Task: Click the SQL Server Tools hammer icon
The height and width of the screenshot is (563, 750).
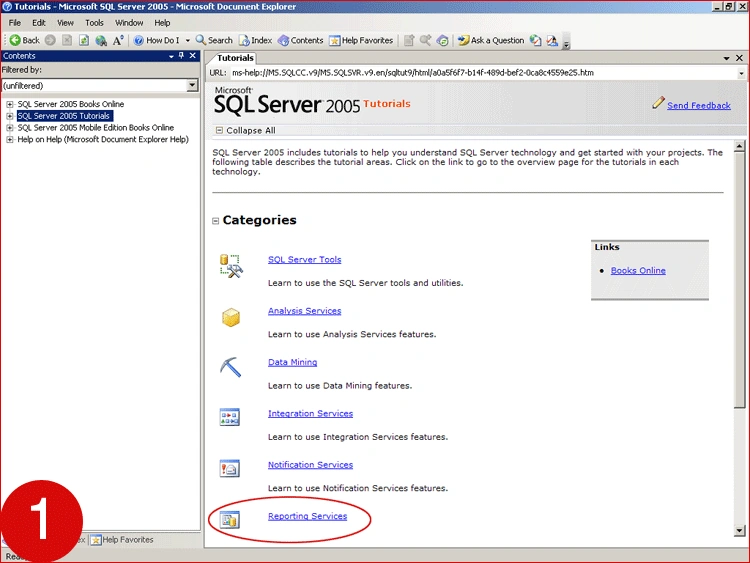Action: [x=231, y=266]
